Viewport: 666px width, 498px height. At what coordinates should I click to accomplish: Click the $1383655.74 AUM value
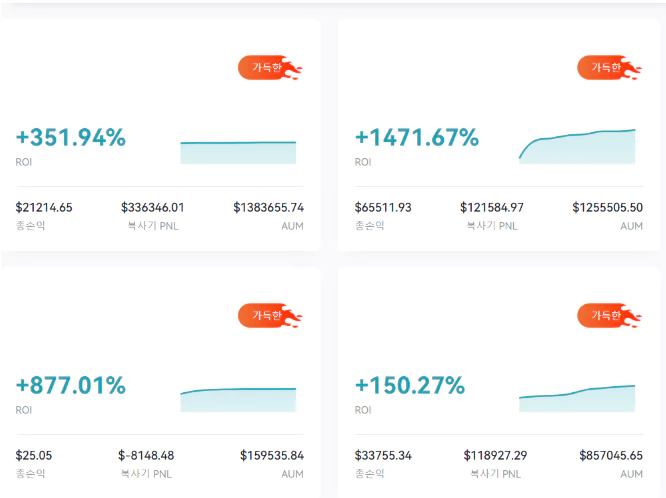coord(268,208)
